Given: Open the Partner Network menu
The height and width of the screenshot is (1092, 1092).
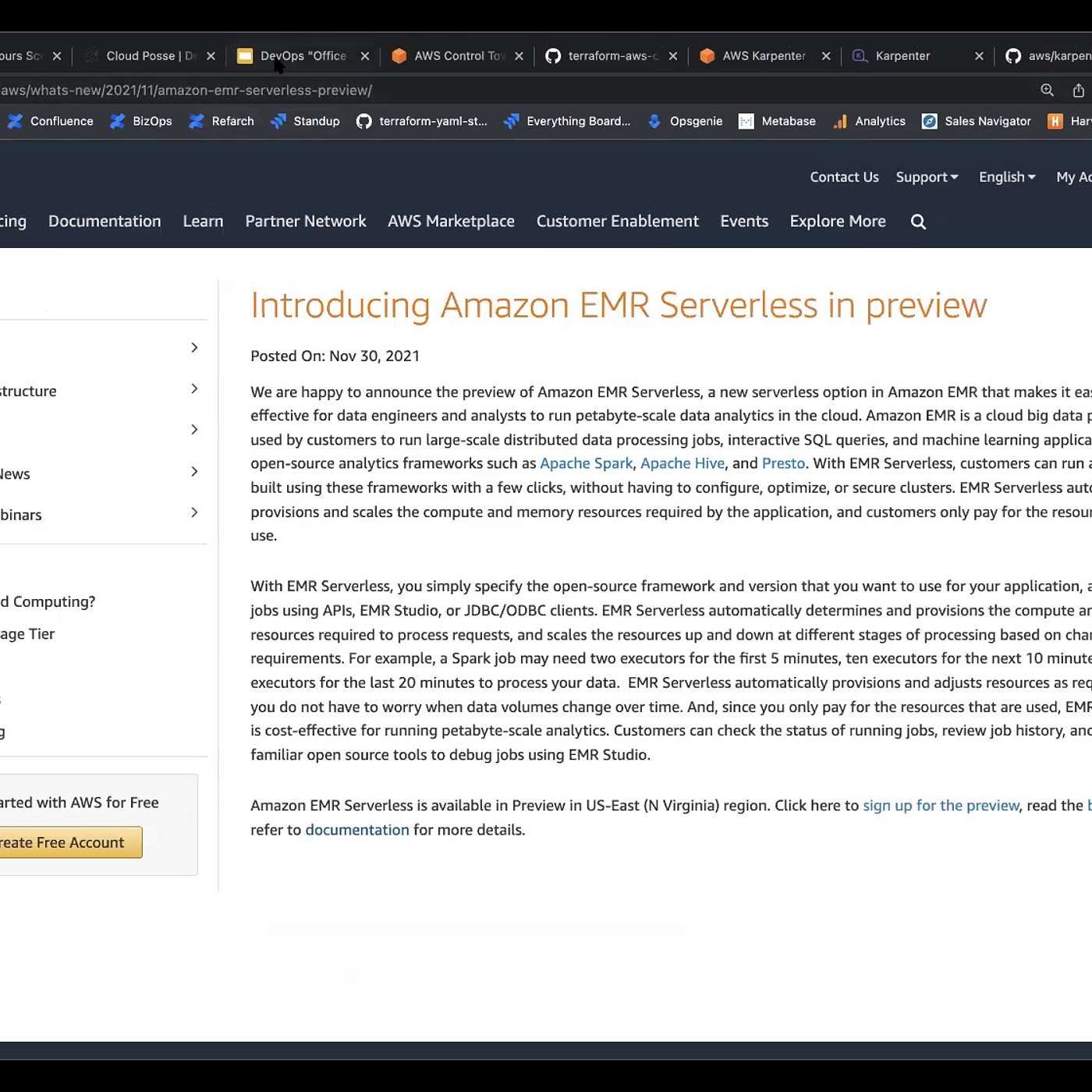Looking at the screenshot, I should [x=305, y=222].
